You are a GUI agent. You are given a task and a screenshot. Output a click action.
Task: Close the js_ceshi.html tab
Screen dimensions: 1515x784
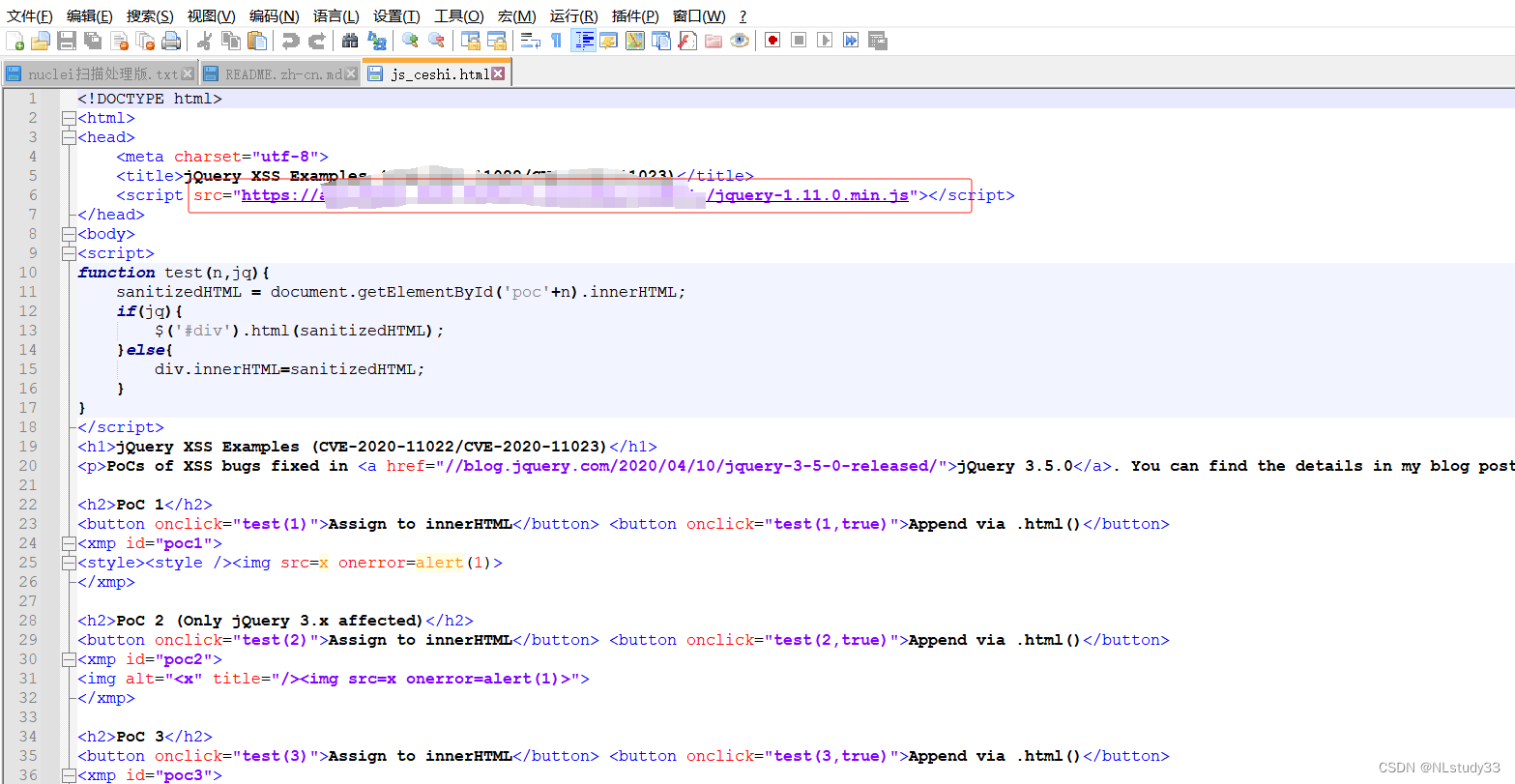pyautogui.click(x=498, y=73)
